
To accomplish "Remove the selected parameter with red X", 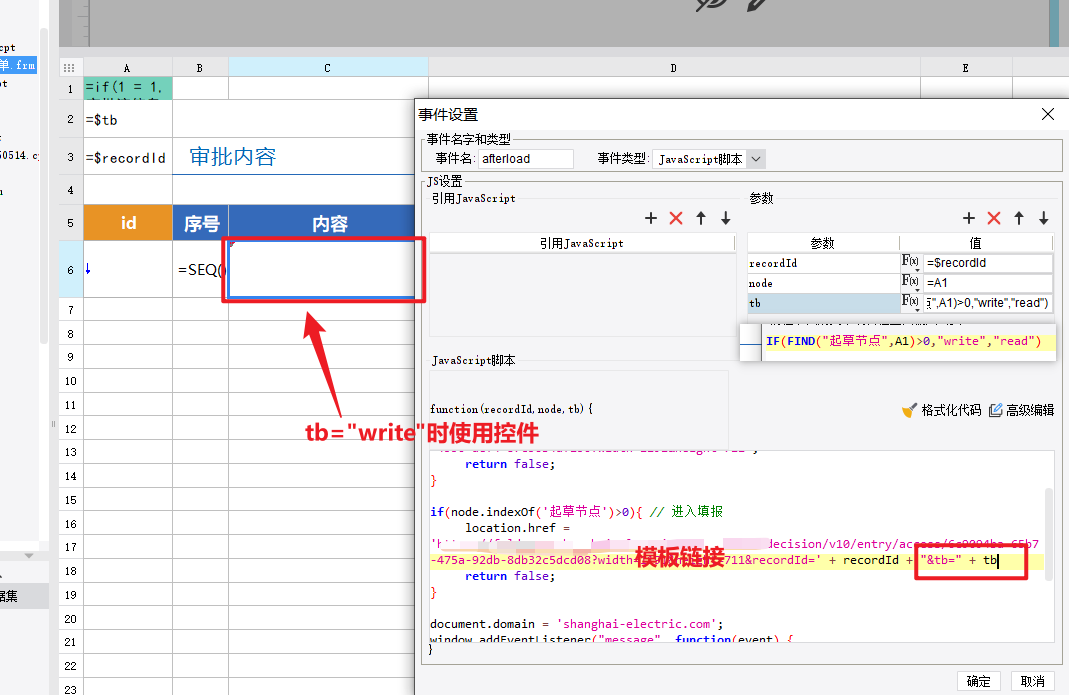I will 994,218.
